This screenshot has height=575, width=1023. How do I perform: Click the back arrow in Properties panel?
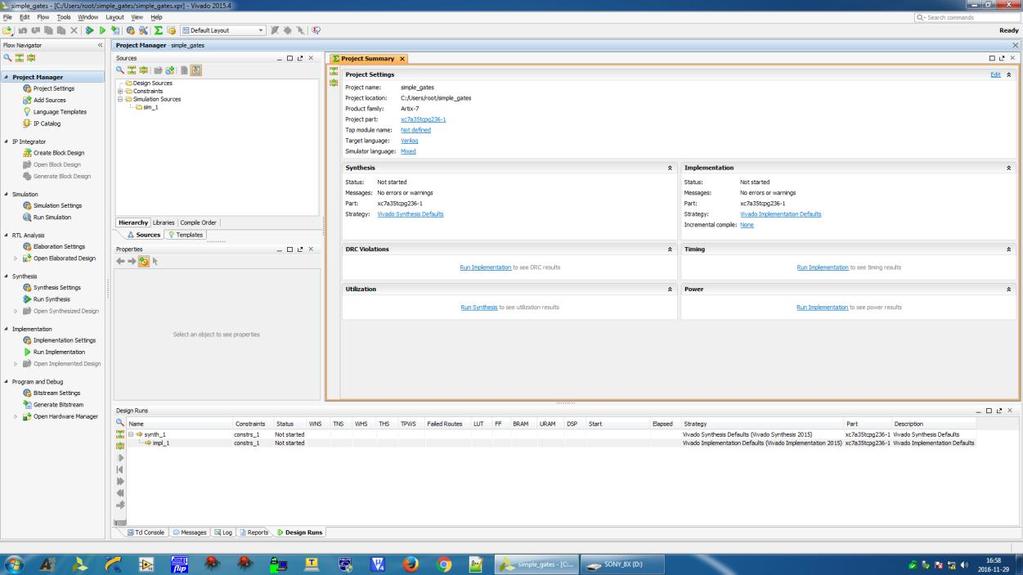(x=120, y=261)
